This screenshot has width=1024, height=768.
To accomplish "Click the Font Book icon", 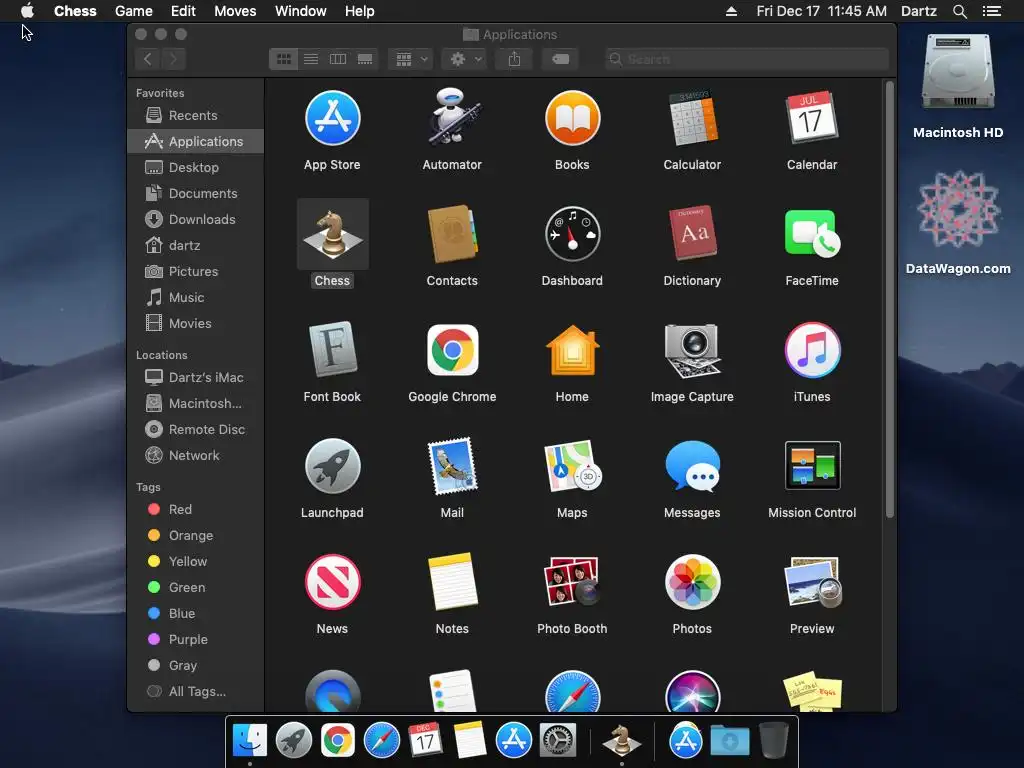I will (332, 349).
